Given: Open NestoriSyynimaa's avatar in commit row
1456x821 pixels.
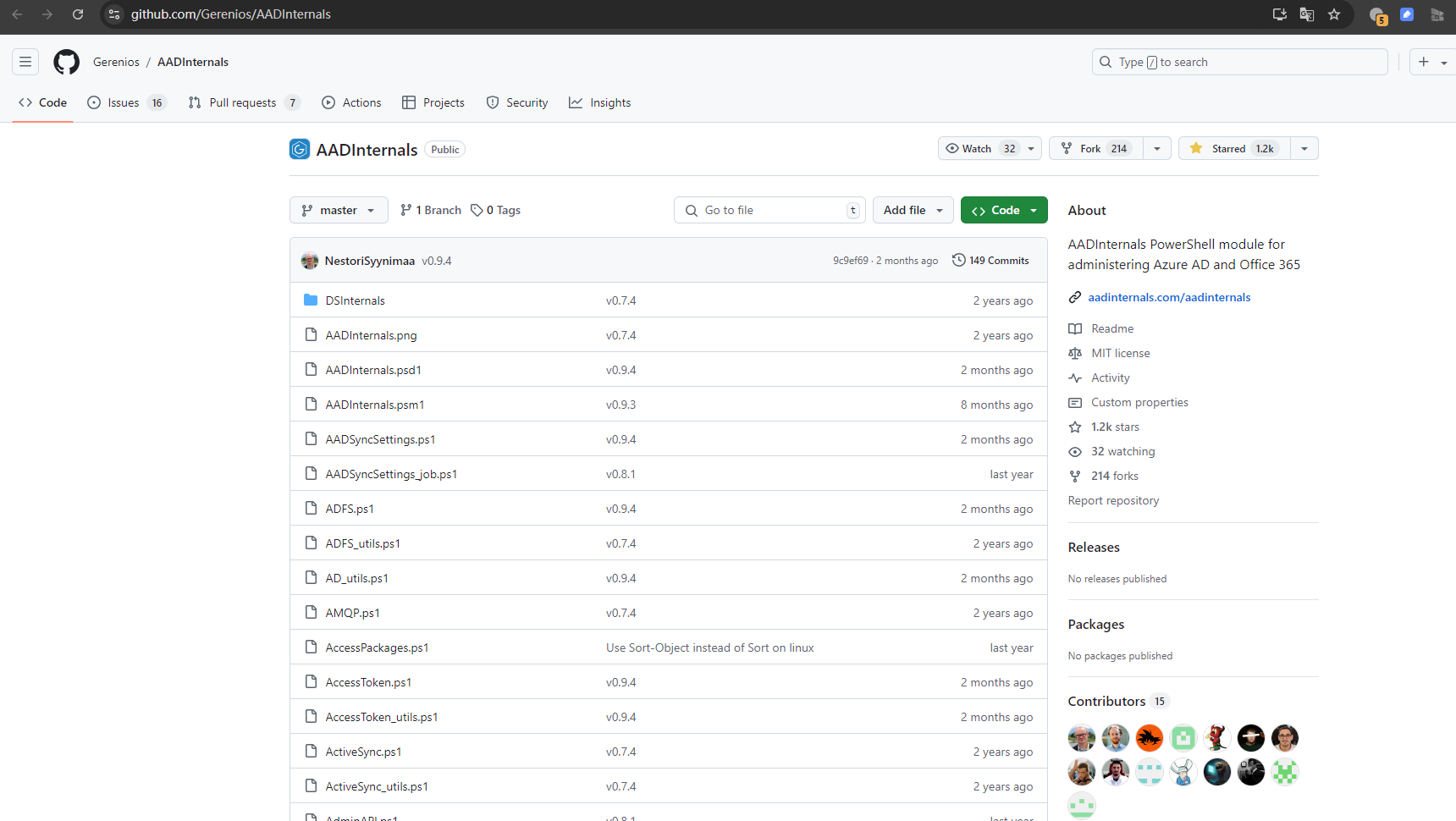Looking at the screenshot, I should [310, 261].
